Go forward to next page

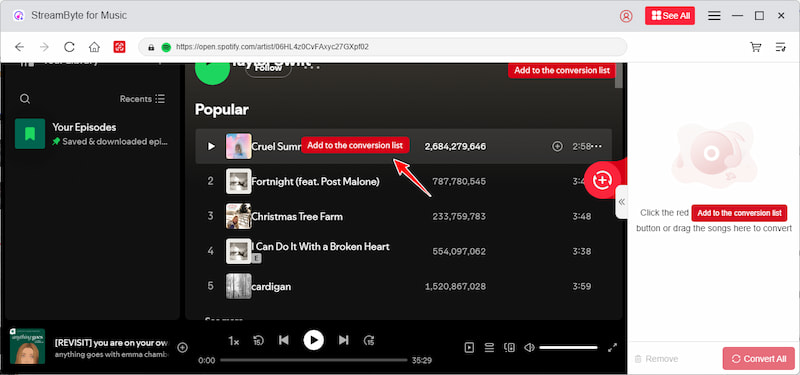(x=44, y=47)
